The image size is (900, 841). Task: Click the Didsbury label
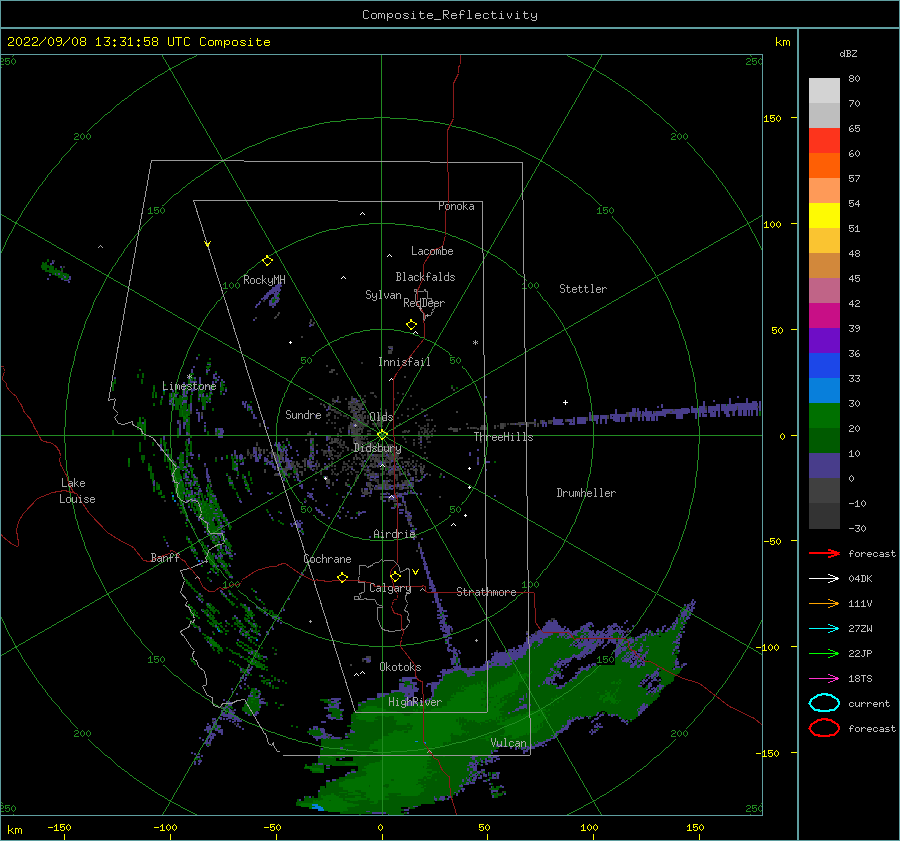(377, 448)
